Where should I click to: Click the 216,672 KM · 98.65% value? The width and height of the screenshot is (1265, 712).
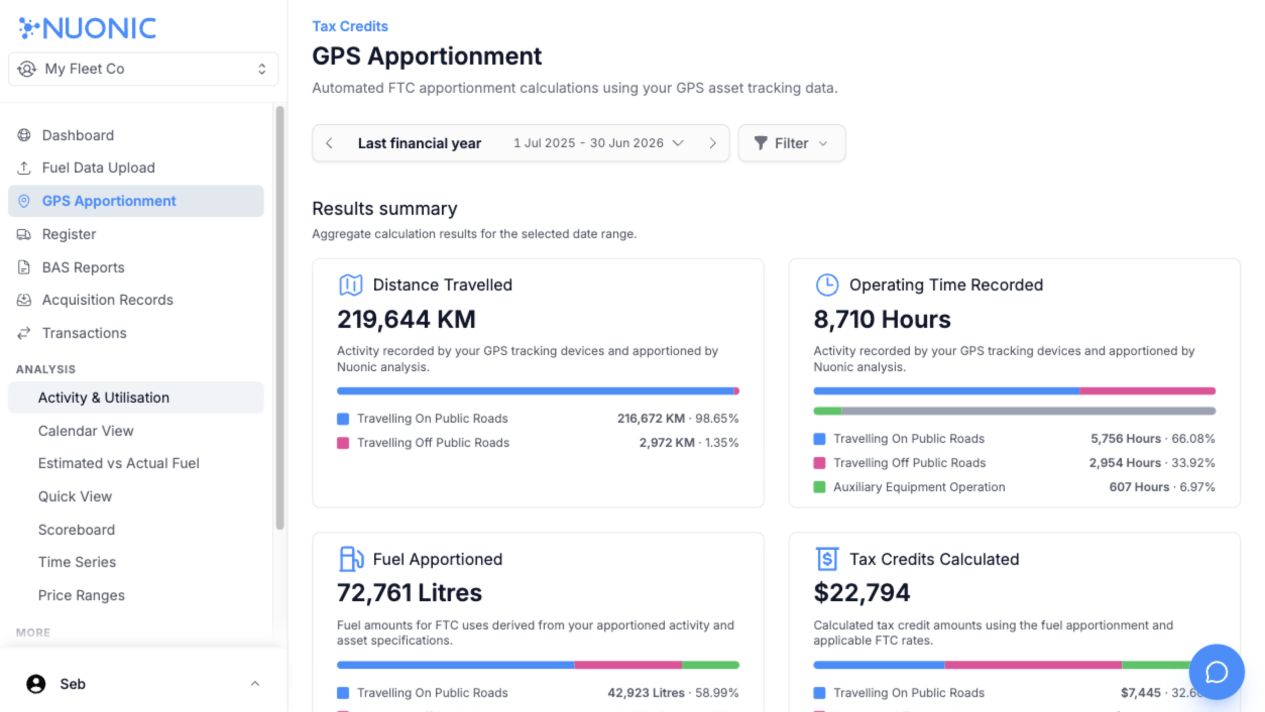[678, 419]
